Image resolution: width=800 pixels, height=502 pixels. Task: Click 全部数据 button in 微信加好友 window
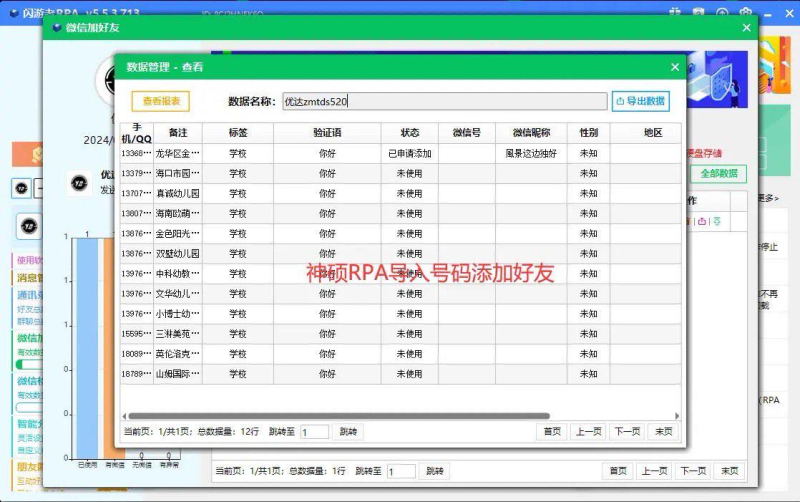719,173
